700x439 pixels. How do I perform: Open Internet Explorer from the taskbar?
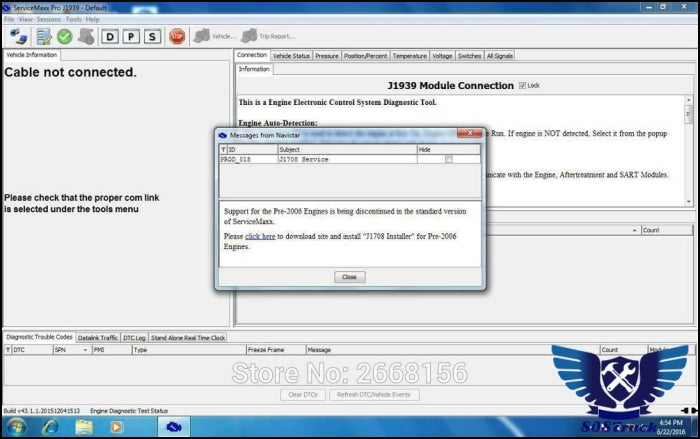click(x=50, y=427)
